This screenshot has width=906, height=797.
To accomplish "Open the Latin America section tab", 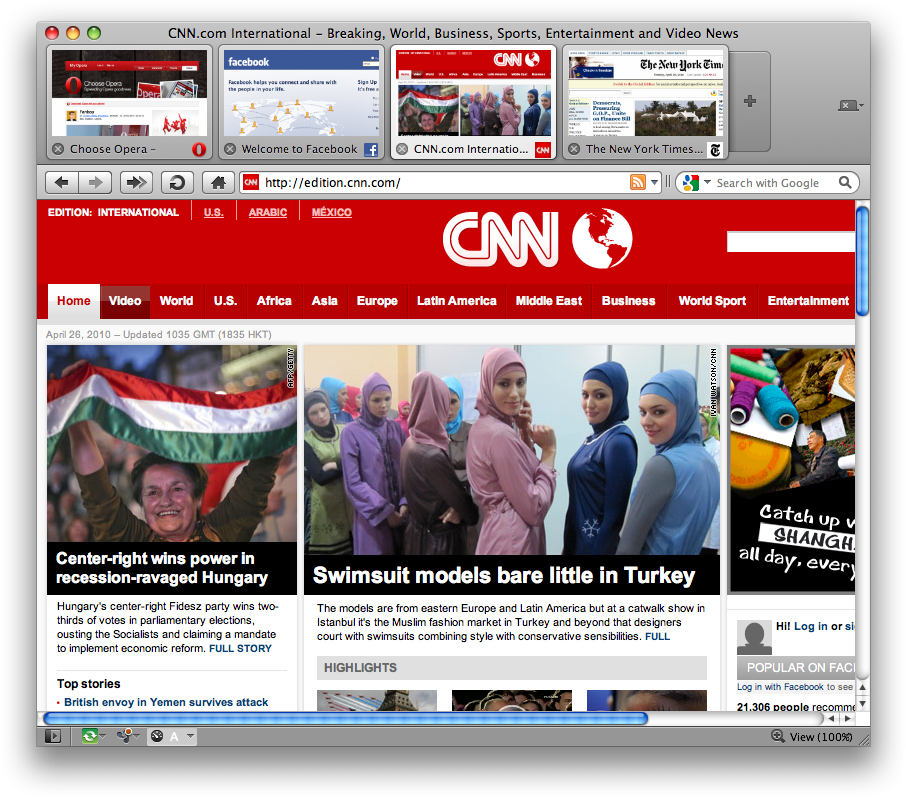I will 456,301.
